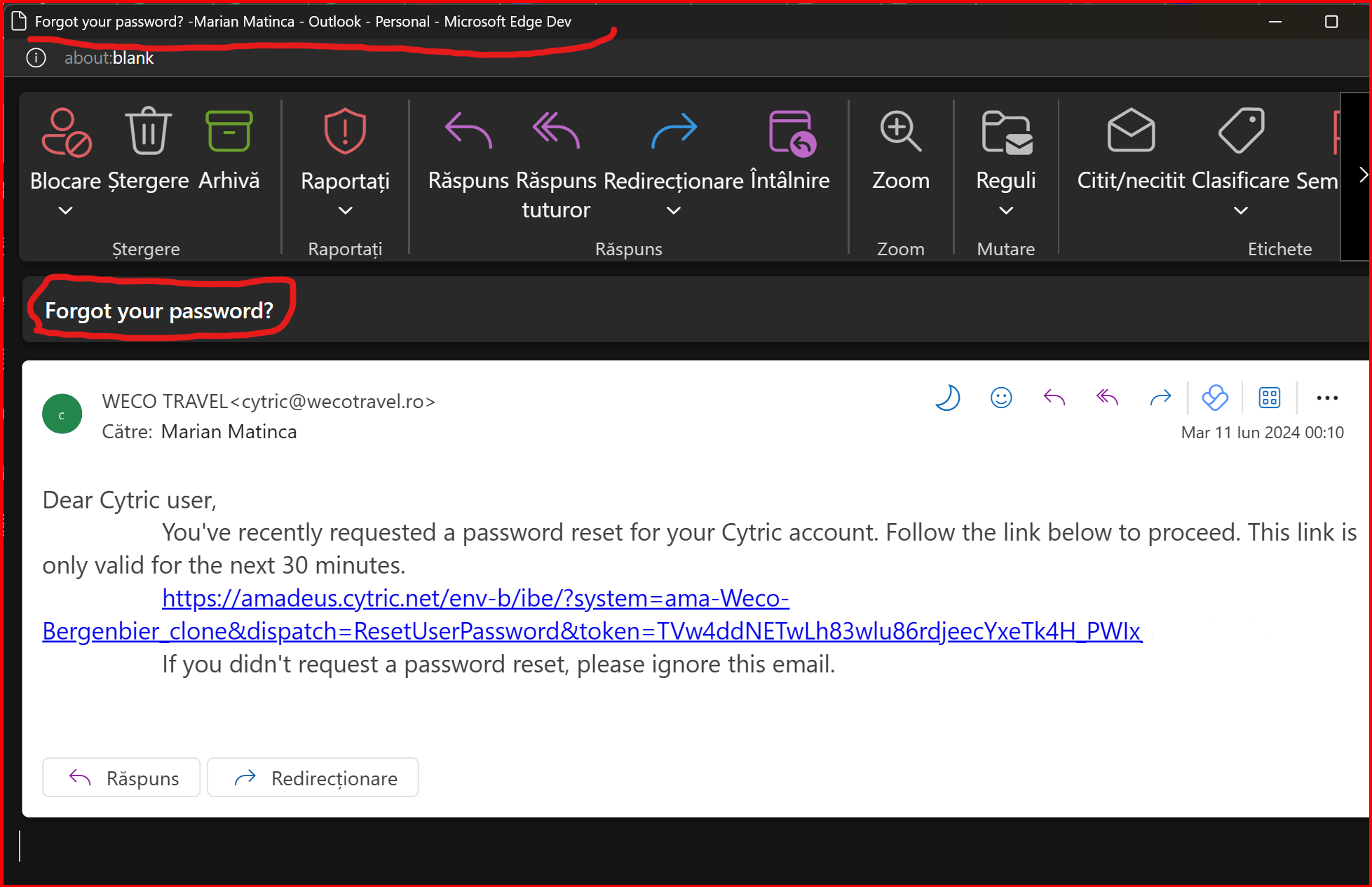Click the site info icon beside about:blank
Image resolution: width=1372 pixels, height=887 pixels.
pos(36,57)
